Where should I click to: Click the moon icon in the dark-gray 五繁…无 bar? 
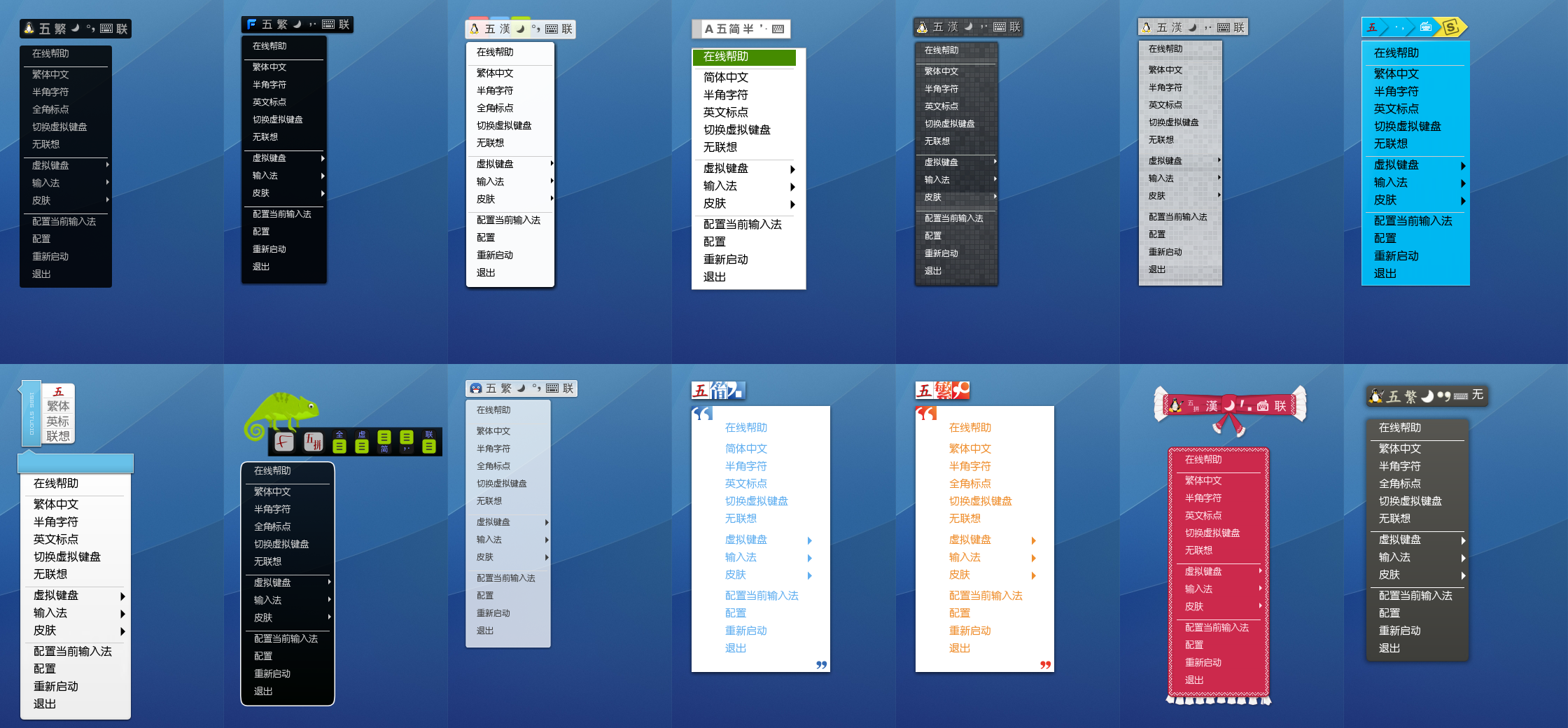pyautogui.click(x=1427, y=396)
